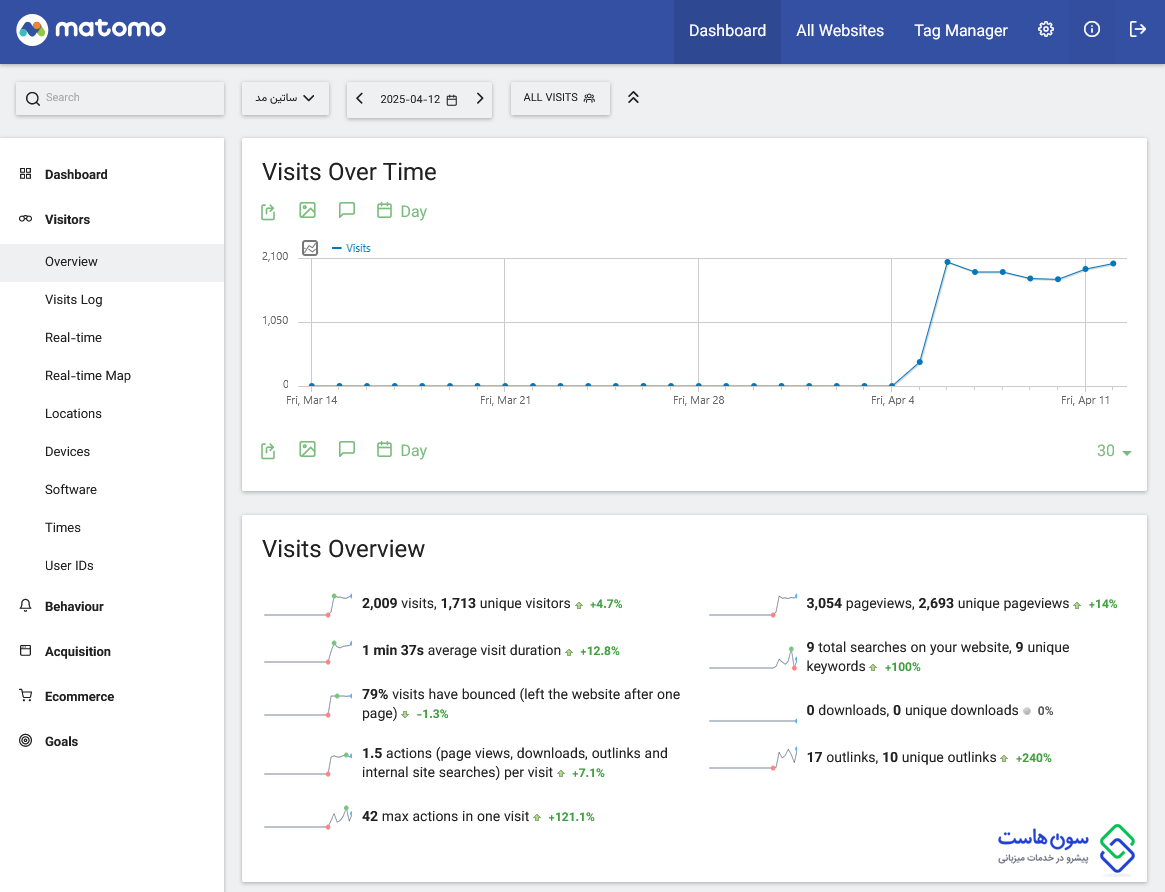The width and height of the screenshot is (1165, 892).
Task: Open the website selector dropdown
Action: [285, 99]
